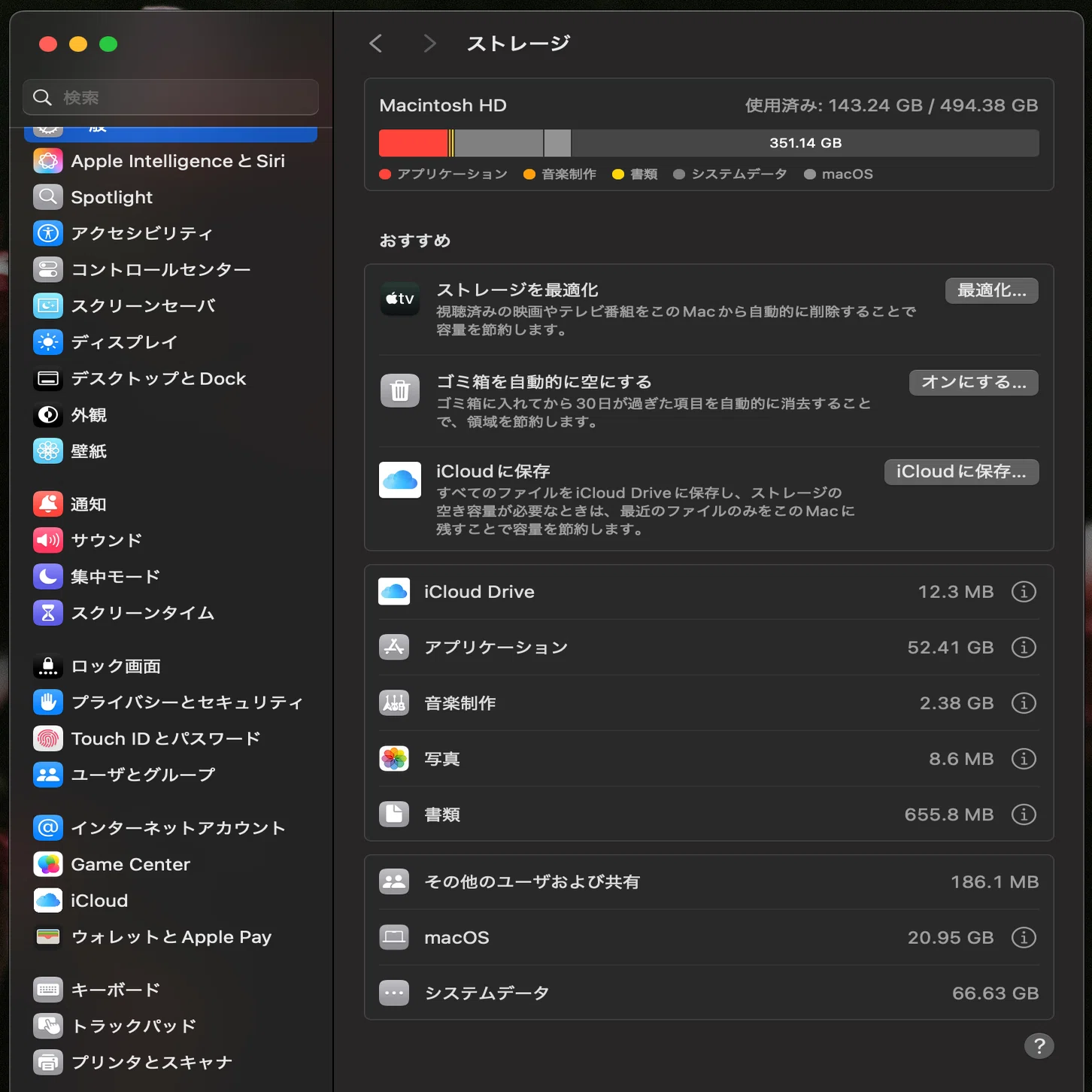Click the システムデータ gray bar segment
This screenshot has width=1092, height=1092.
point(499,143)
